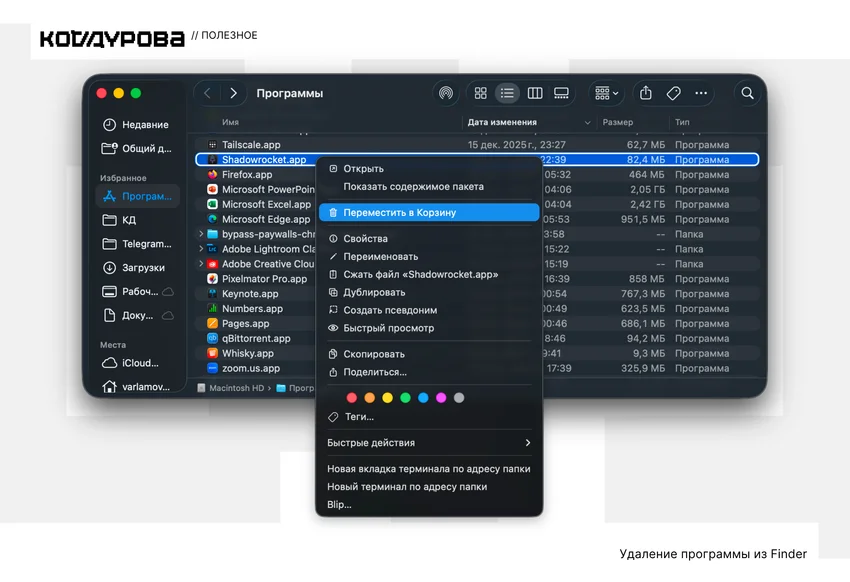Open Документы in the sidebar
This screenshot has width=850, height=582.
click(136, 315)
